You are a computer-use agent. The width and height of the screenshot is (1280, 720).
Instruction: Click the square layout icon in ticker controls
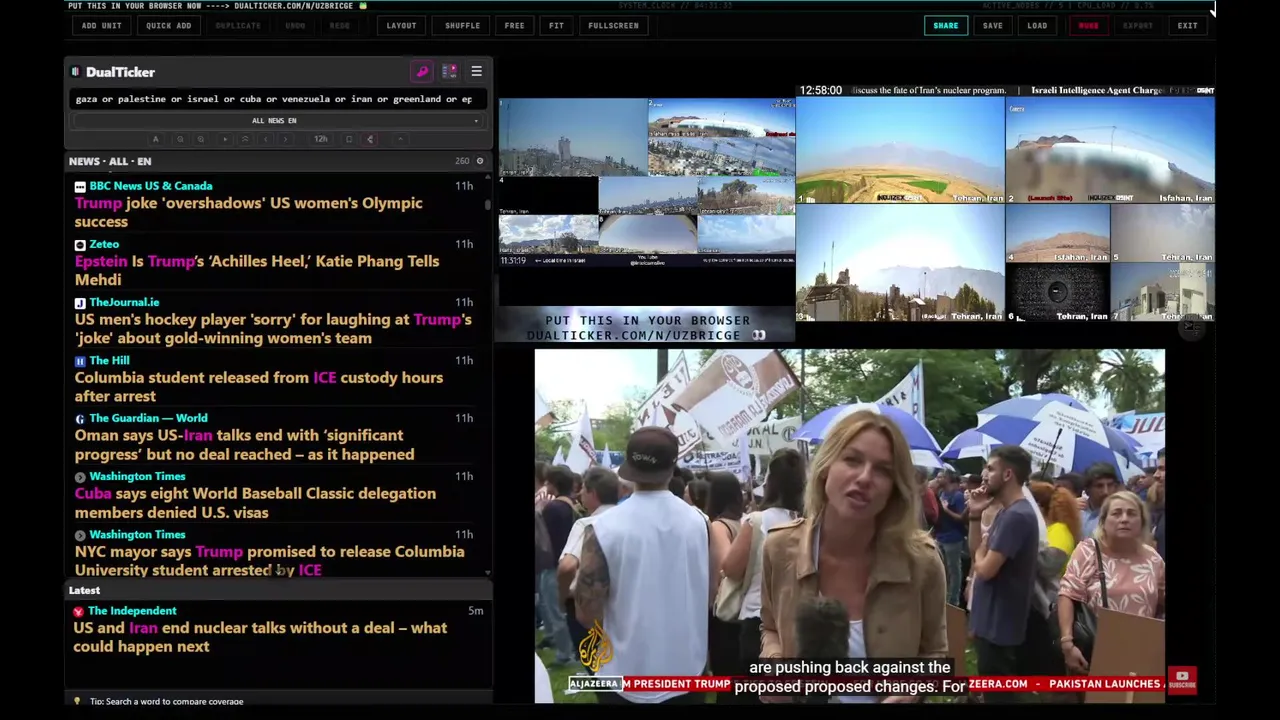(349, 139)
